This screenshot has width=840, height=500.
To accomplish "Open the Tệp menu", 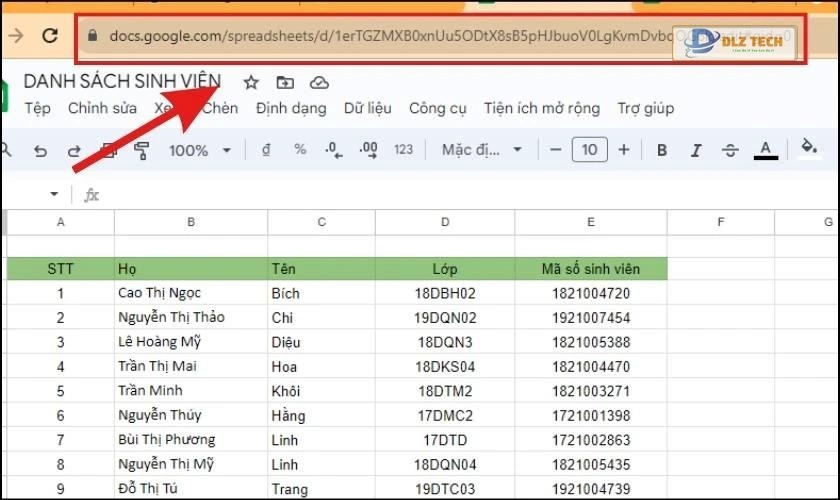I will point(38,108).
